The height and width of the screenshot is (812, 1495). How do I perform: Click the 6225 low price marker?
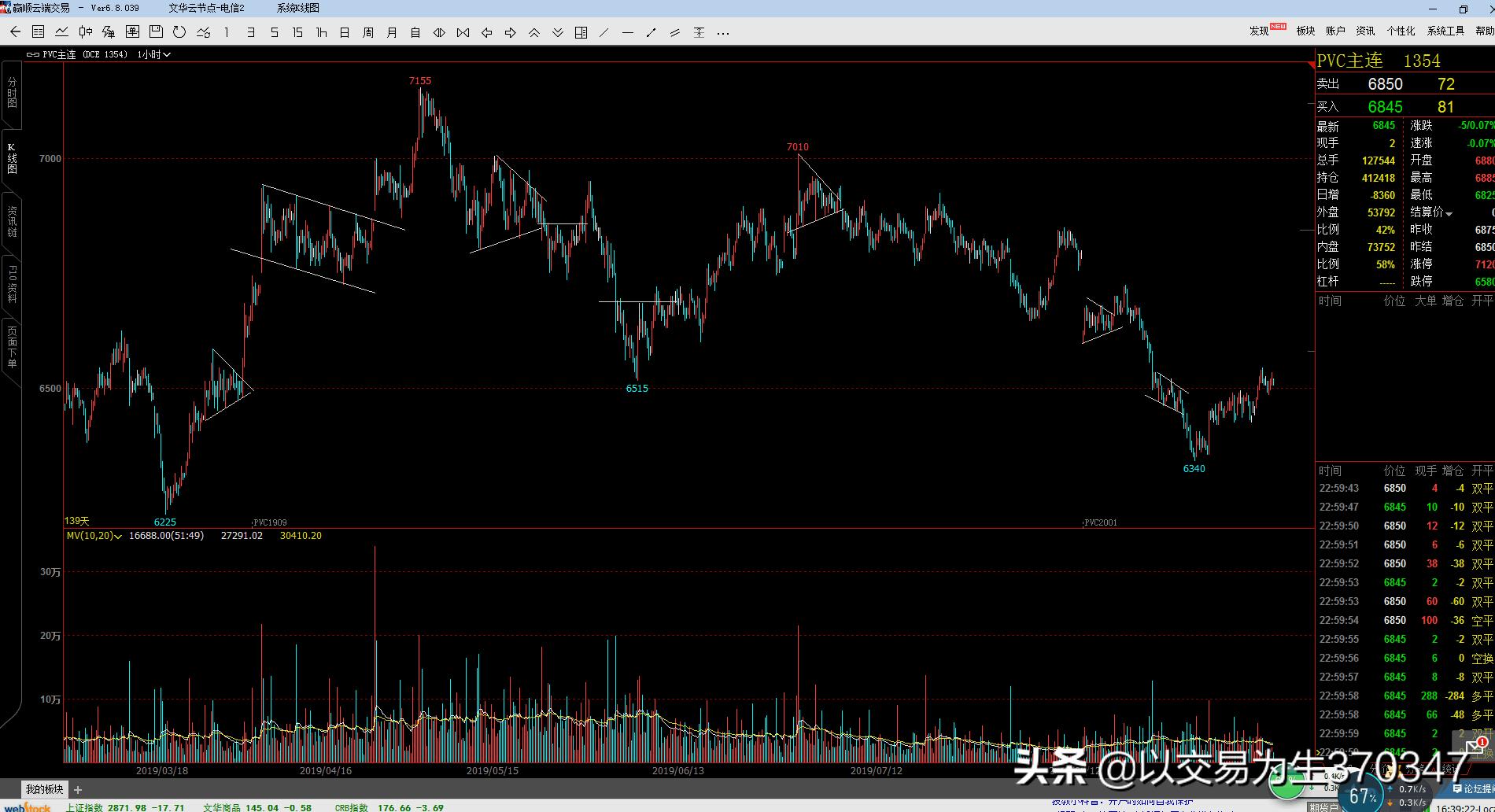tap(165, 522)
